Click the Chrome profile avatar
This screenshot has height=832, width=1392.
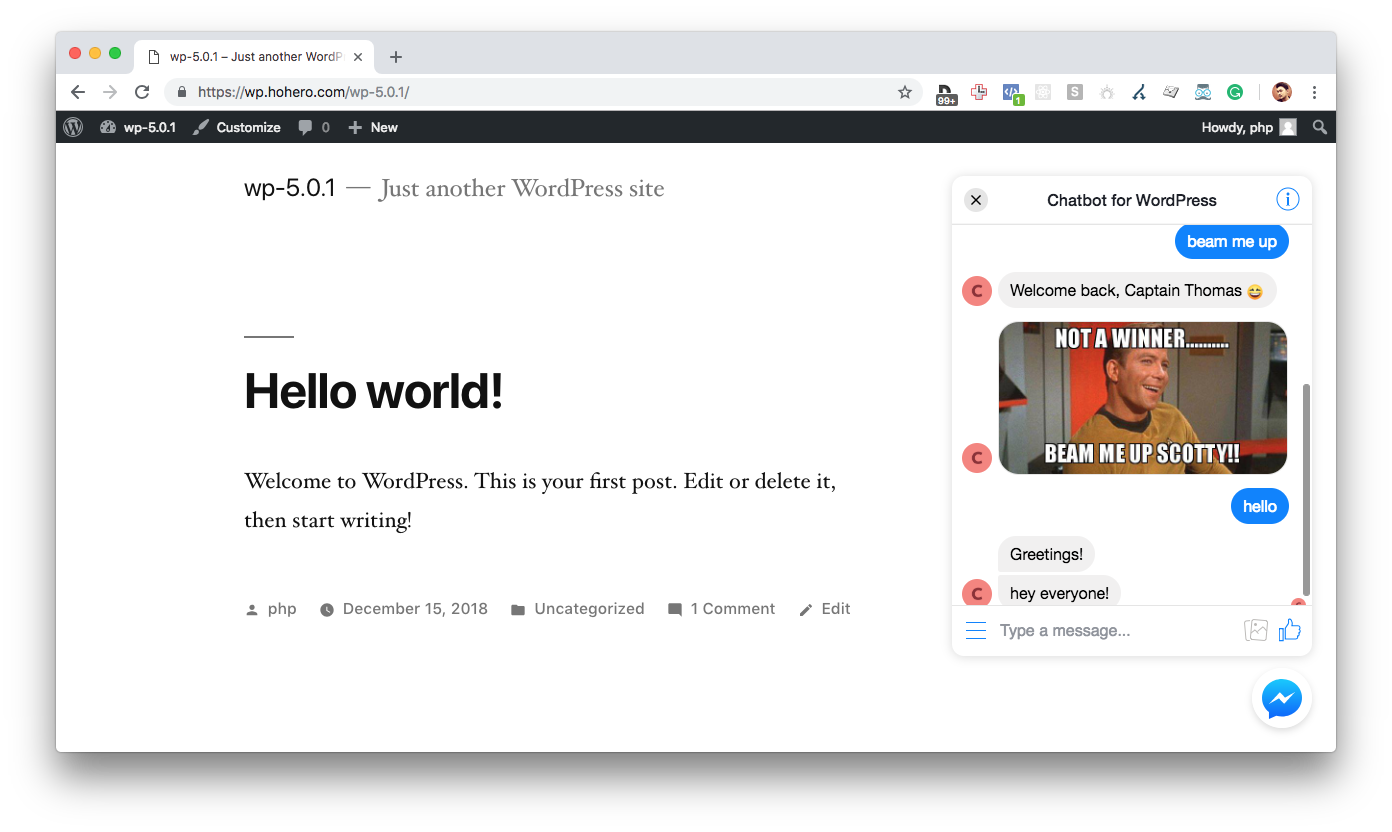click(1281, 91)
